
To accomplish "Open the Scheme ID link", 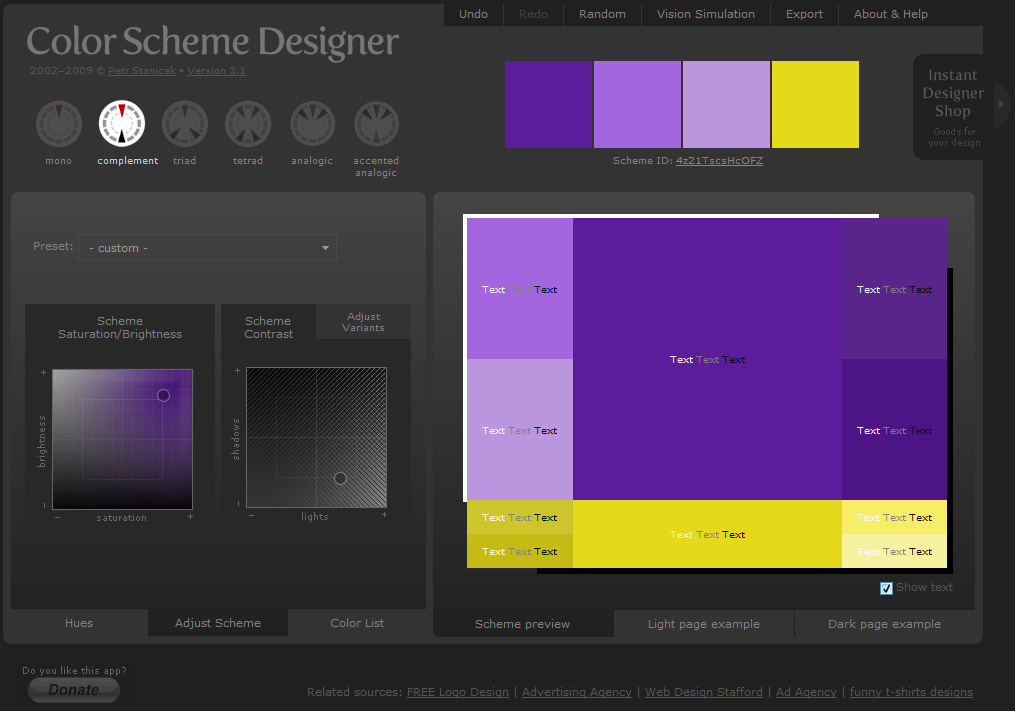I will pyautogui.click(x=719, y=161).
